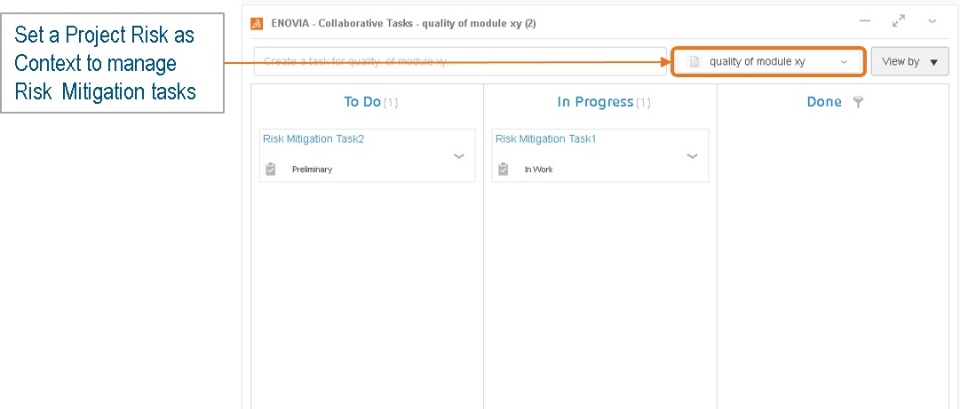Click the filter icon next to Done
The height and width of the screenshot is (409, 960).
click(858, 102)
